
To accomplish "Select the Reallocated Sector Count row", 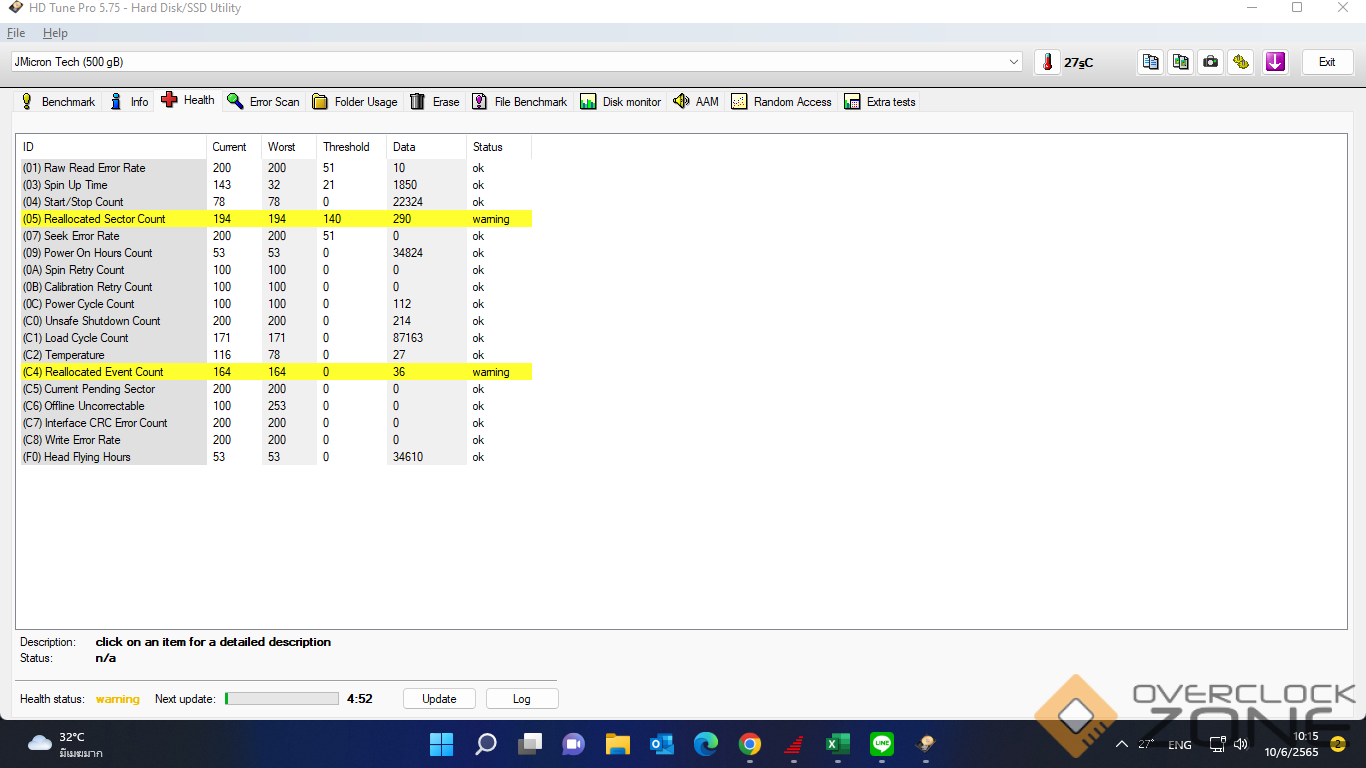I will pos(105,219).
